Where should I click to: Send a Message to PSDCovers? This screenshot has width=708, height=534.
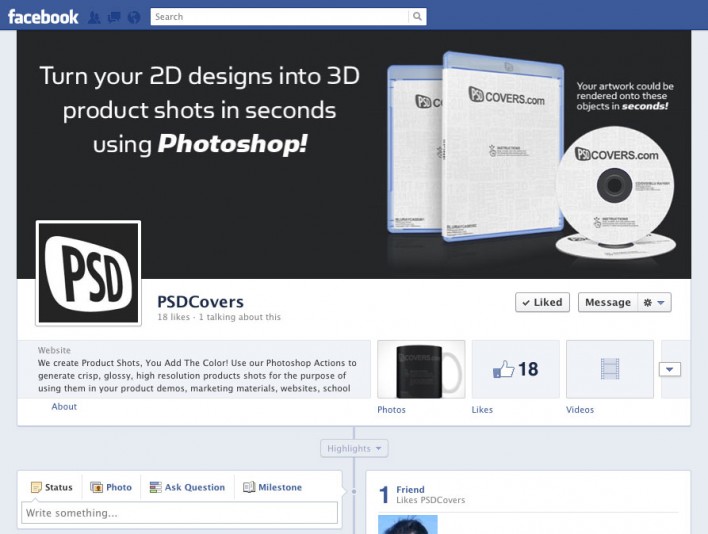click(608, 302)
